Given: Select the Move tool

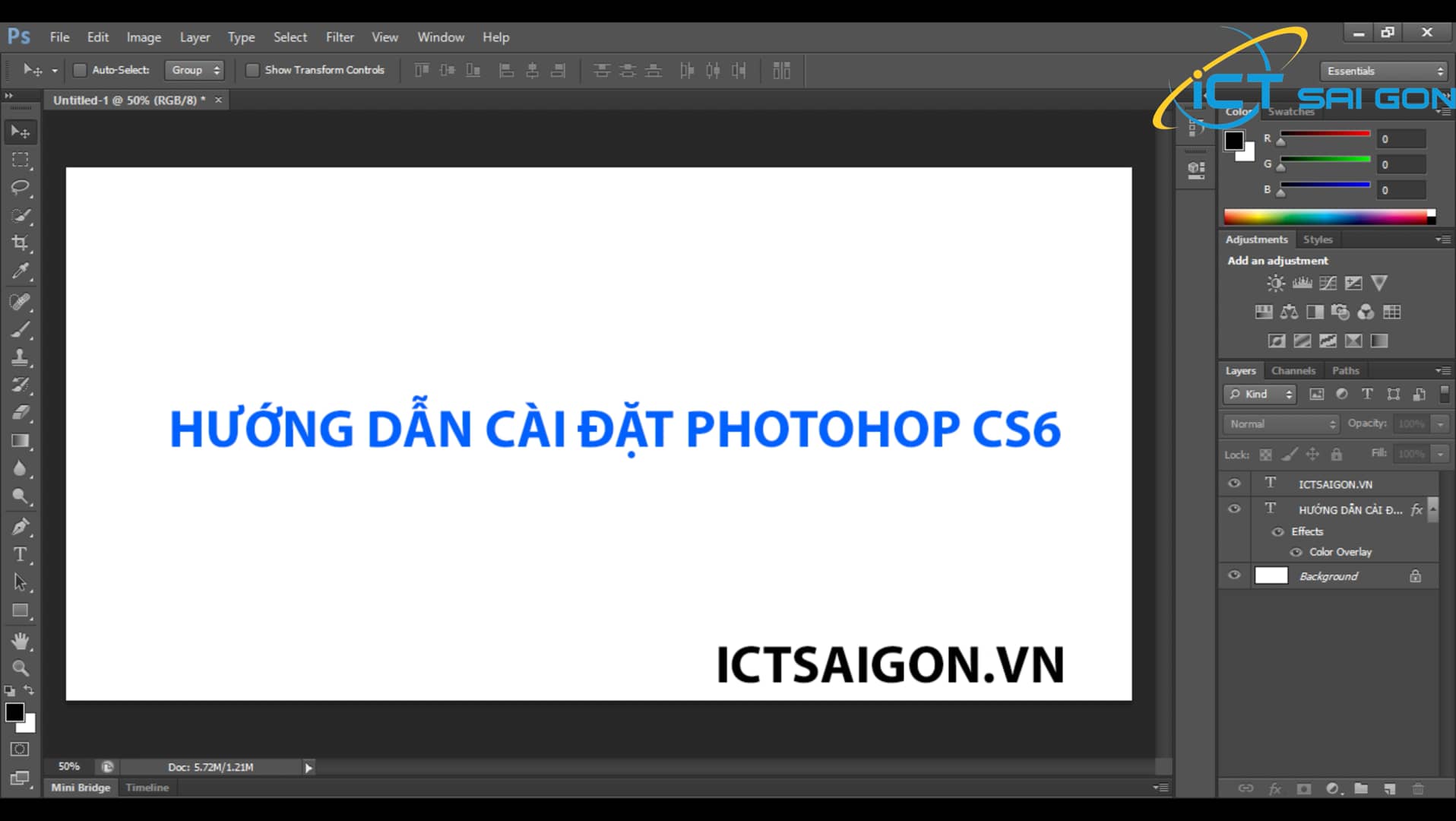Looking at the screenshot, I should 21,132.
